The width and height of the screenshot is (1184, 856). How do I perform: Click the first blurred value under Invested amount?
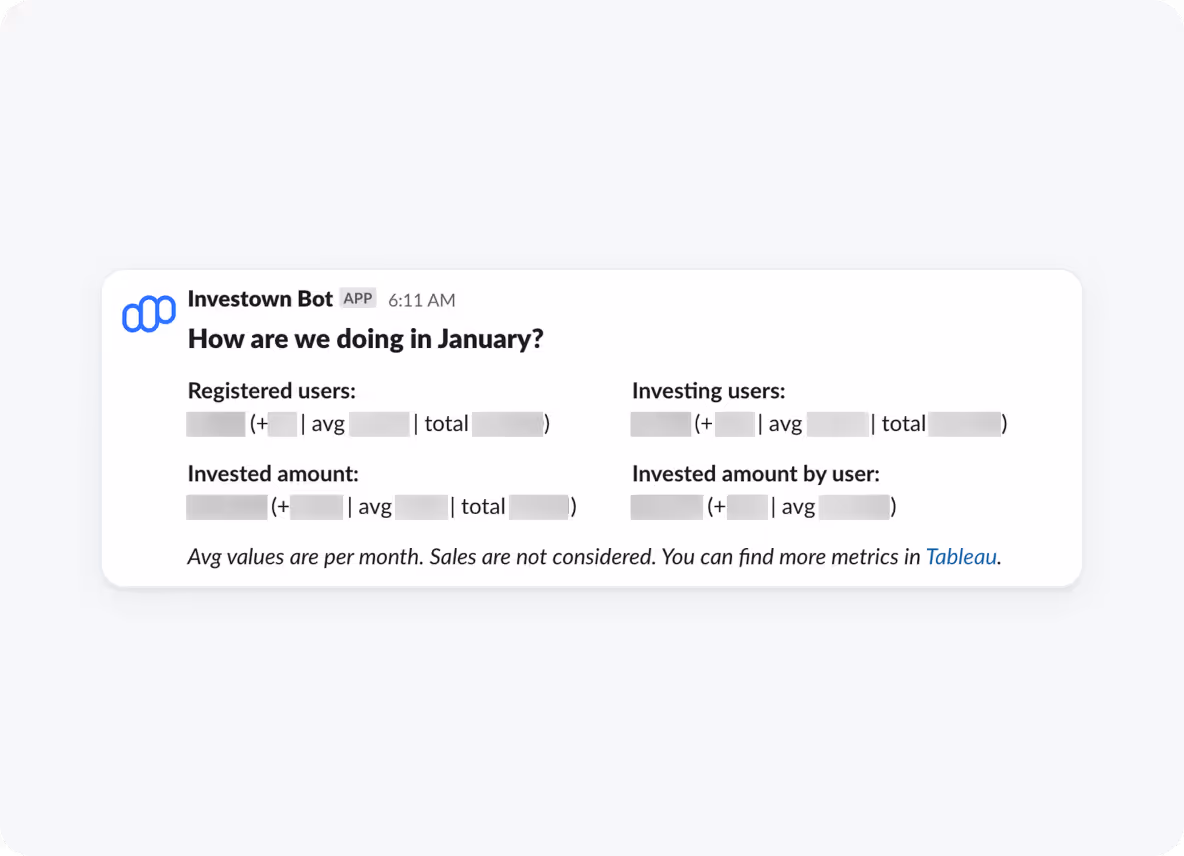click(x=227, y=507)
